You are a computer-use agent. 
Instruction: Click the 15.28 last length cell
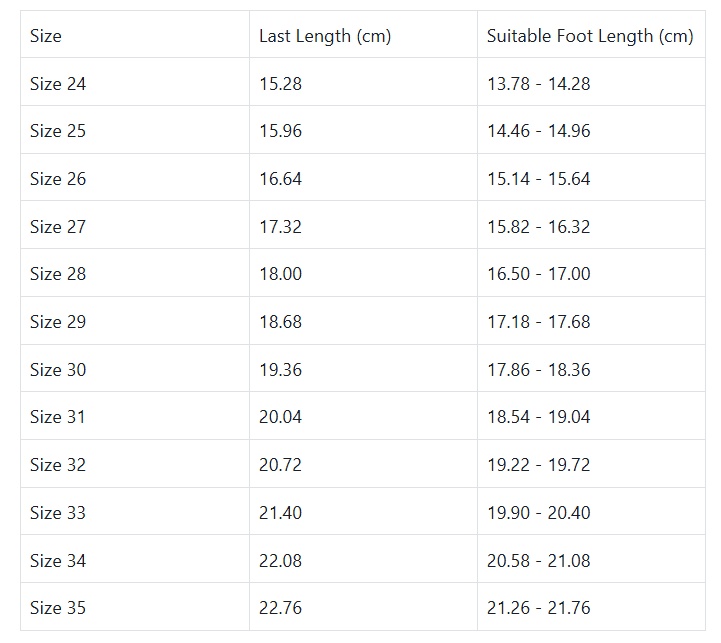click(280, 84)
